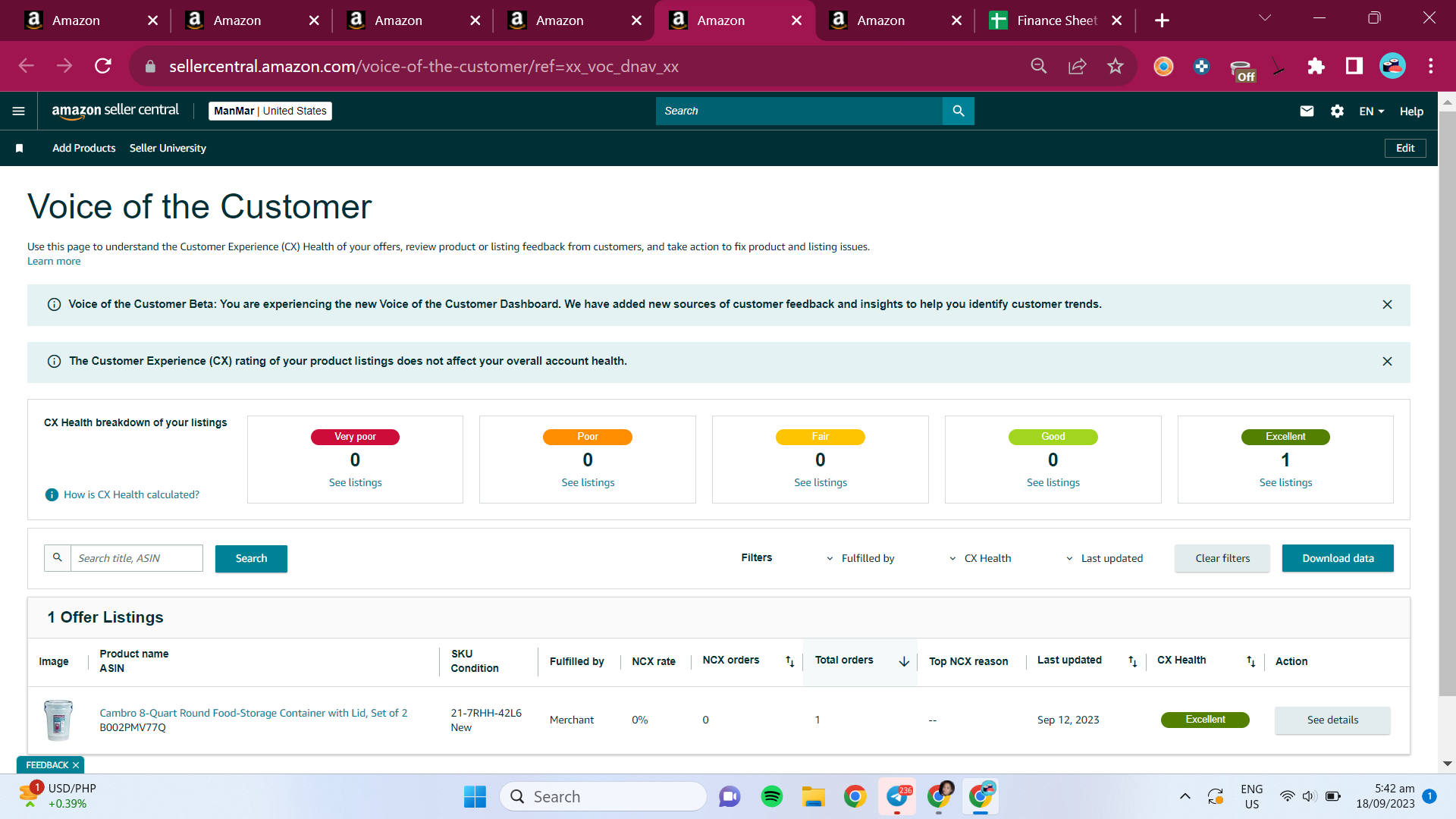The width and height of the screenshot is (1456, 819).
Task: Click the bookmark flag icon
Action: click(20, 149)
